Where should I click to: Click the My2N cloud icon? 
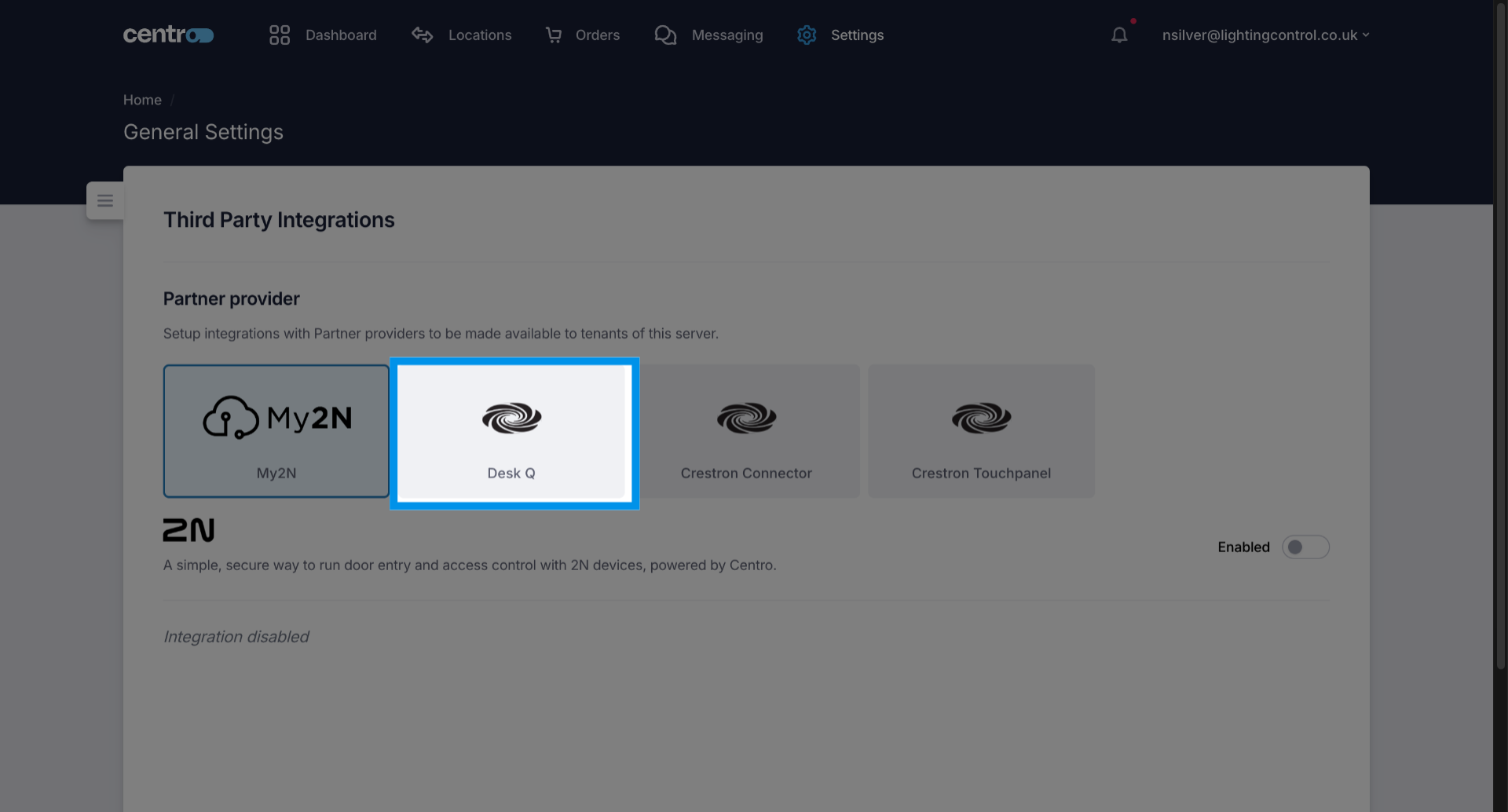tap(229, 416)
